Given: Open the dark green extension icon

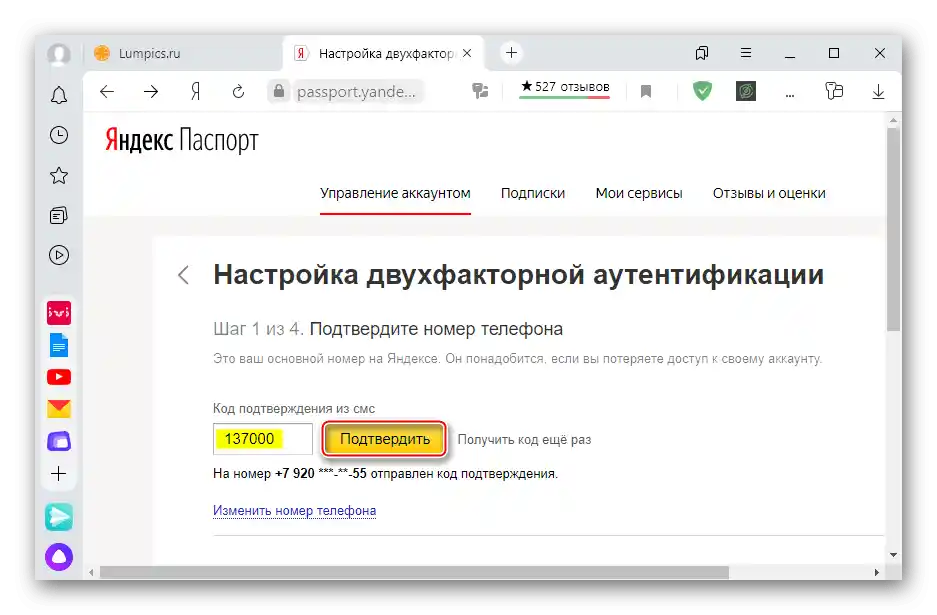Looking at the screenshot, I should pyautogui.click(x=746, y=91).
